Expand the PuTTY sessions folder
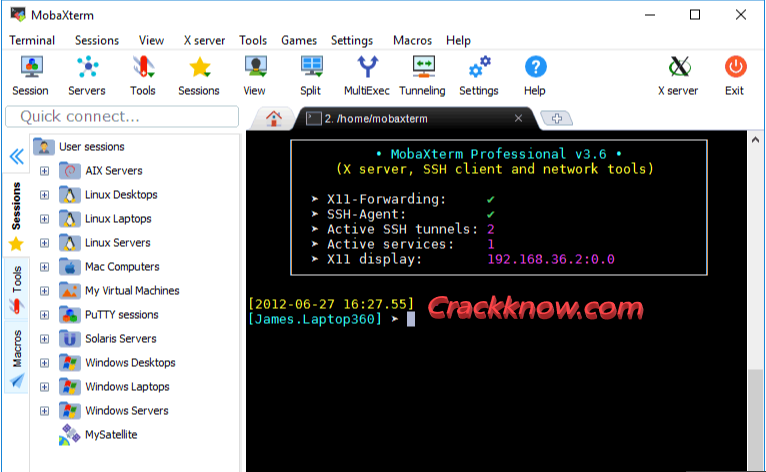 tap(44, 315)
